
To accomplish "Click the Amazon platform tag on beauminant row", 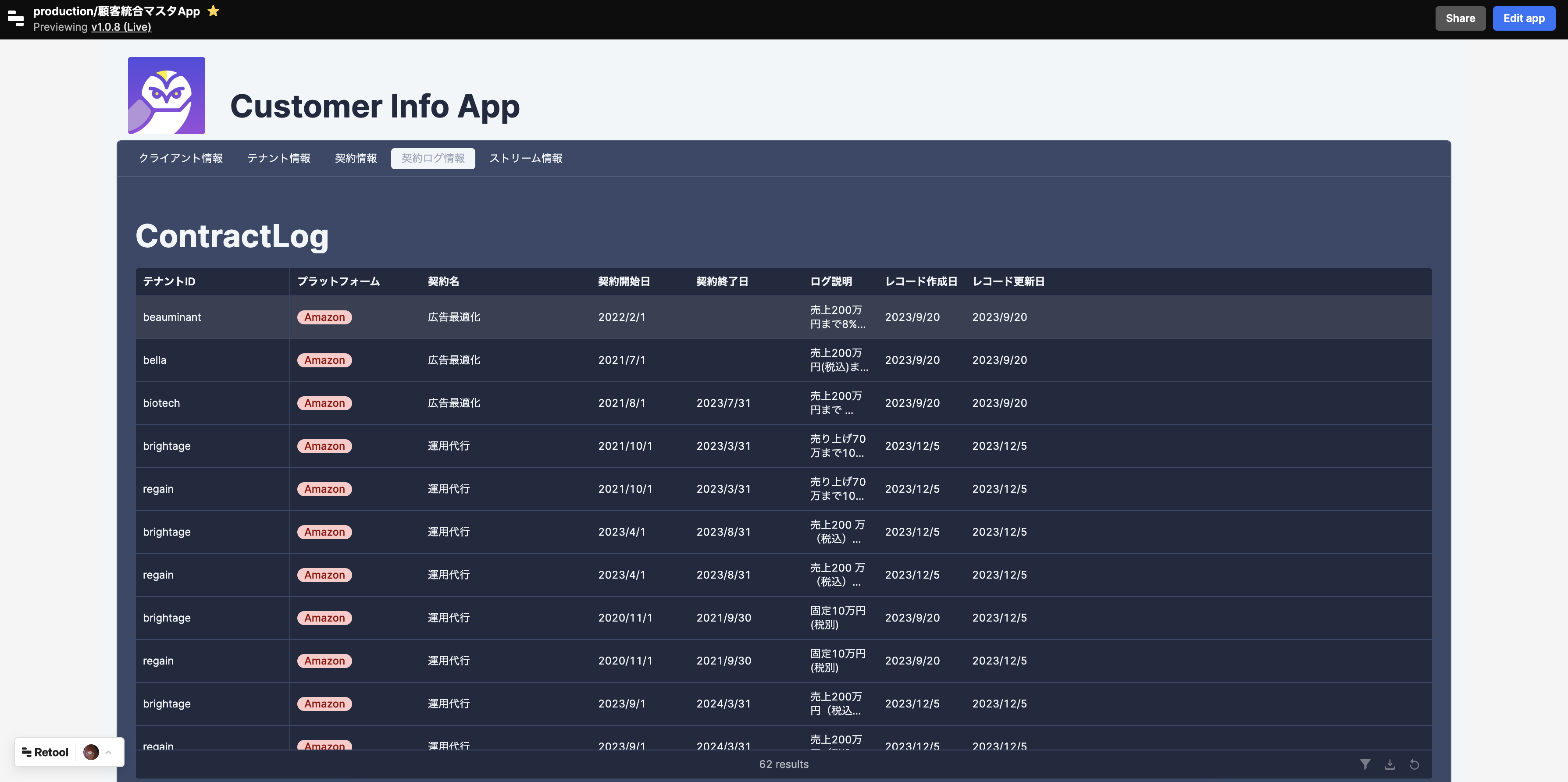I will click(x=324, y=317).
